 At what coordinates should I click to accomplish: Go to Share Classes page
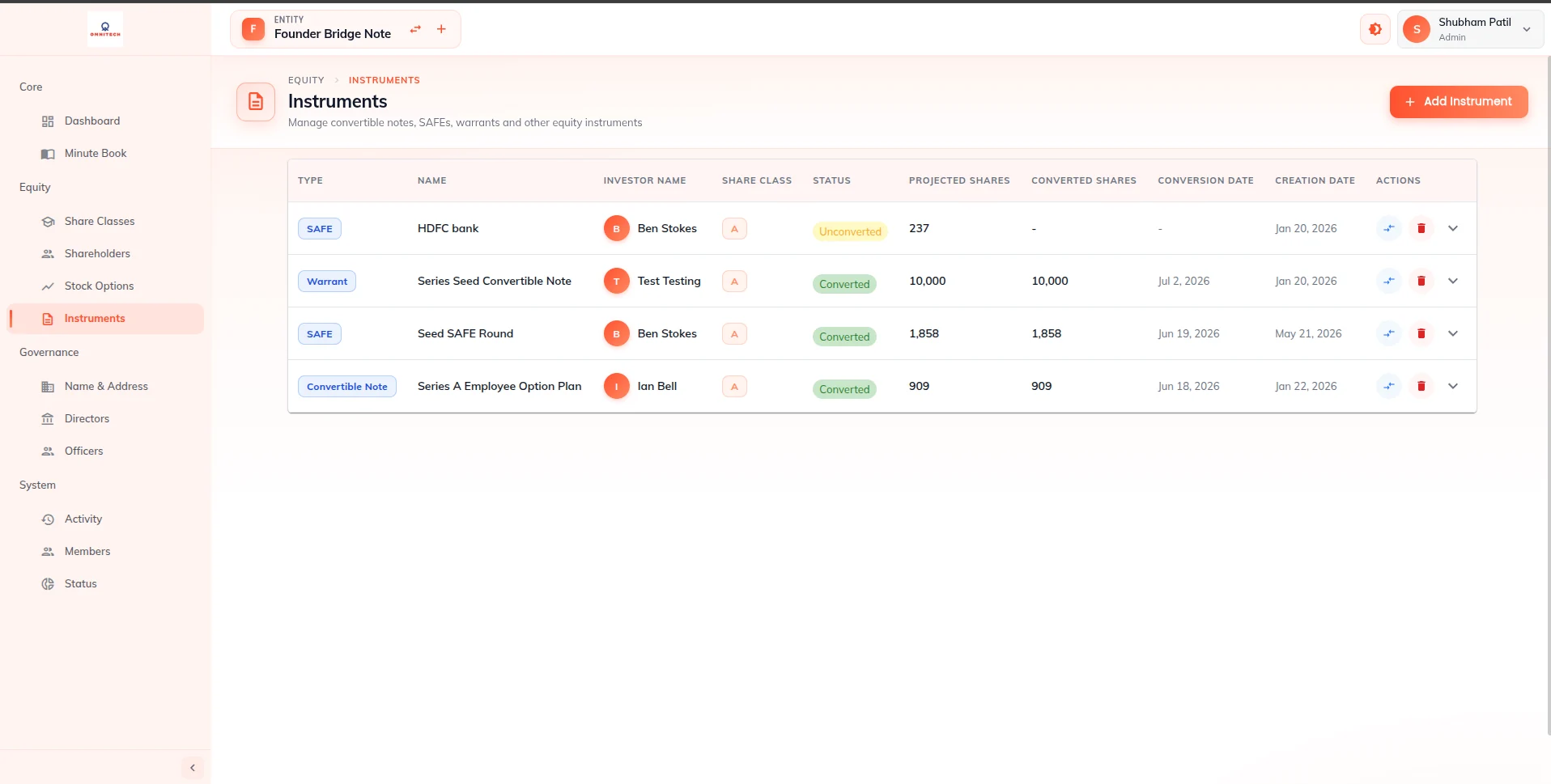click(106, 221)
